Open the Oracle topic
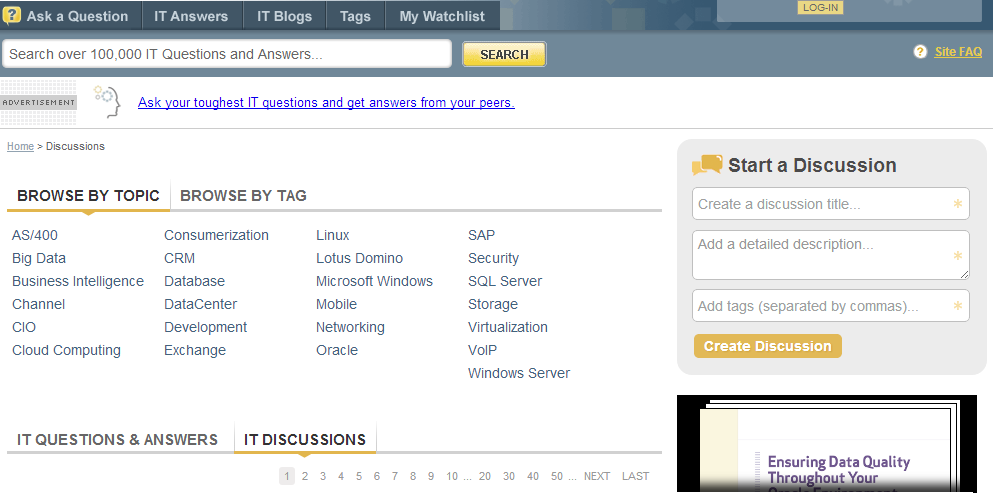 click(x=337, y=350)
